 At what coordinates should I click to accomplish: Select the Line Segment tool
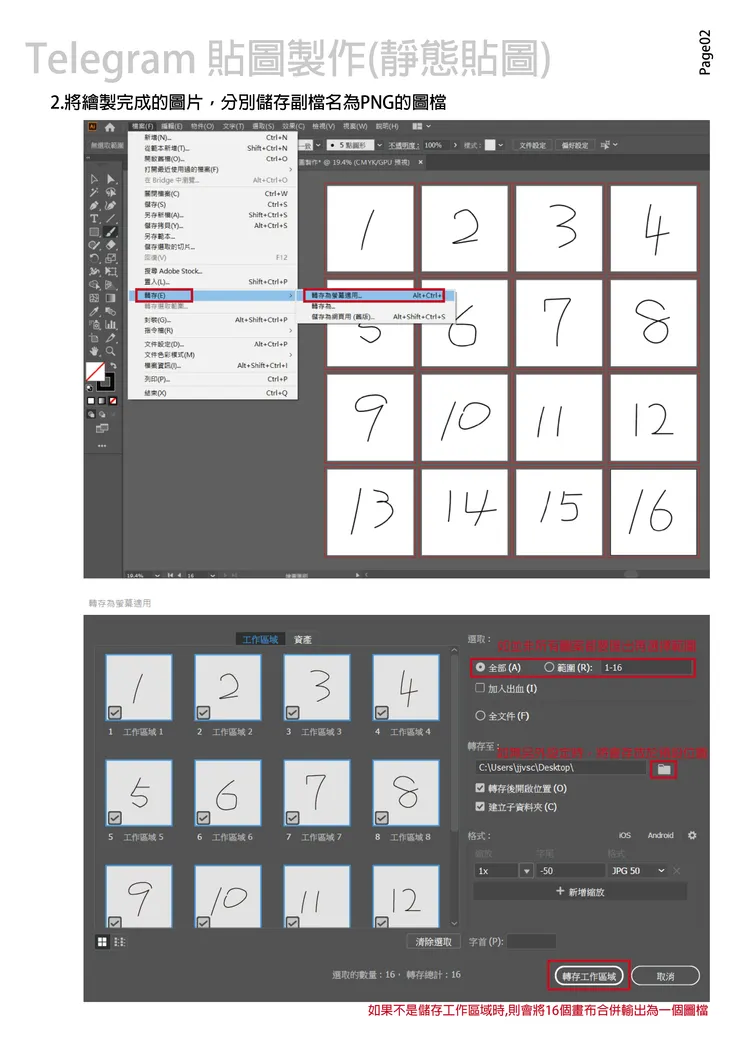(x=110, y=218)
